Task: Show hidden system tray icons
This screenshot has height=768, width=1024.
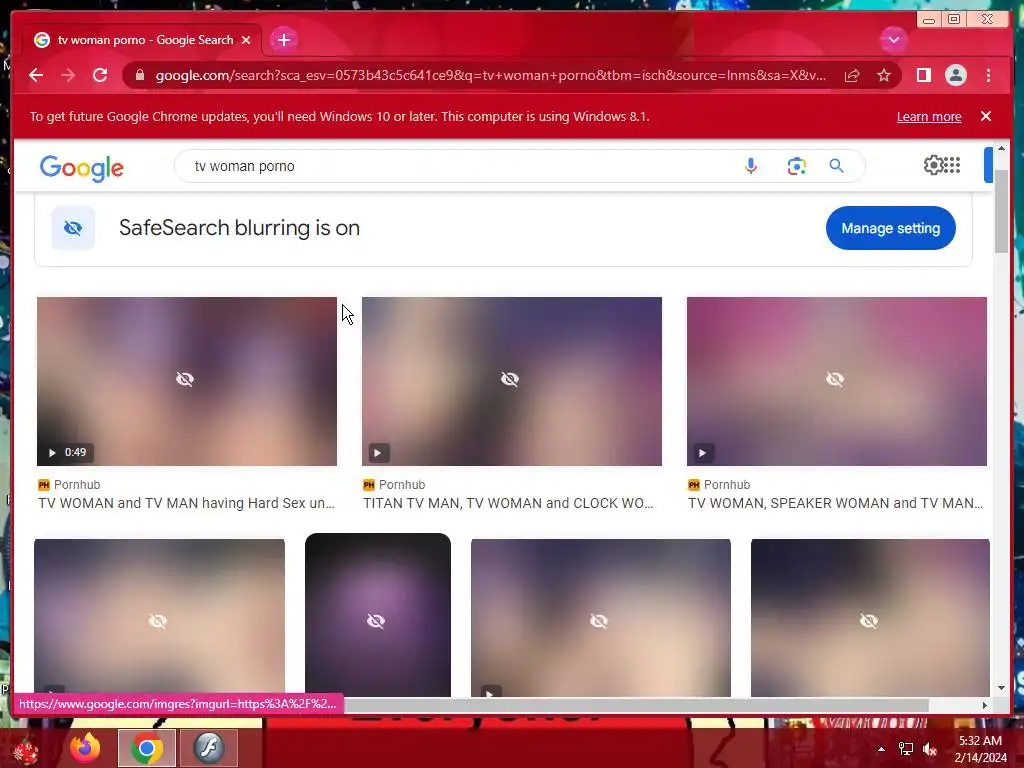Action: (x=881, y=749)
